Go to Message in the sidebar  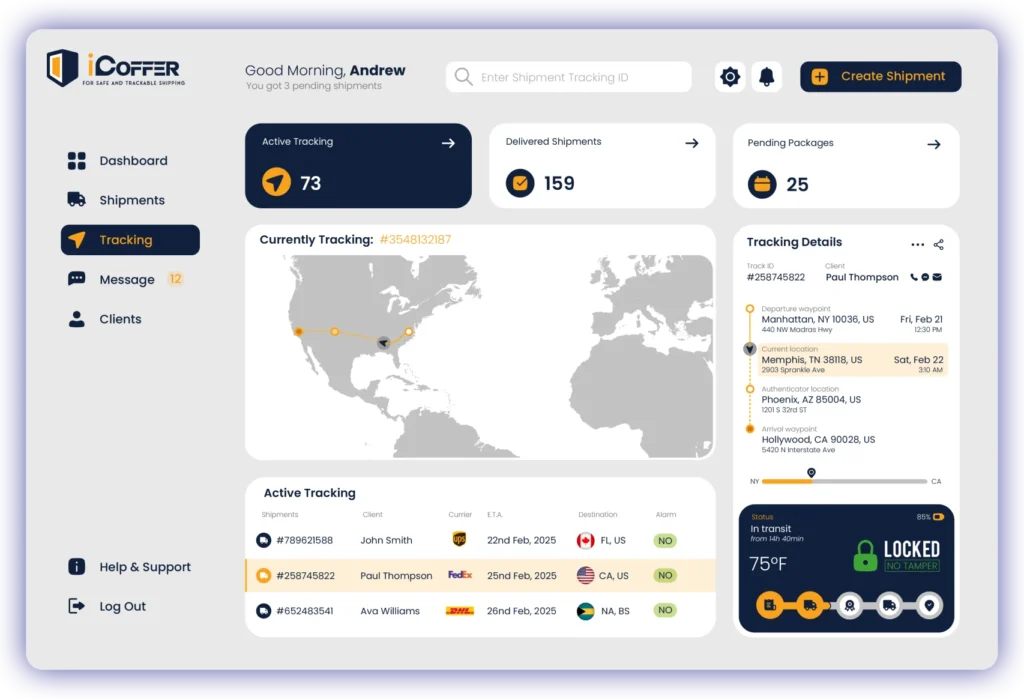click(126, 280)
